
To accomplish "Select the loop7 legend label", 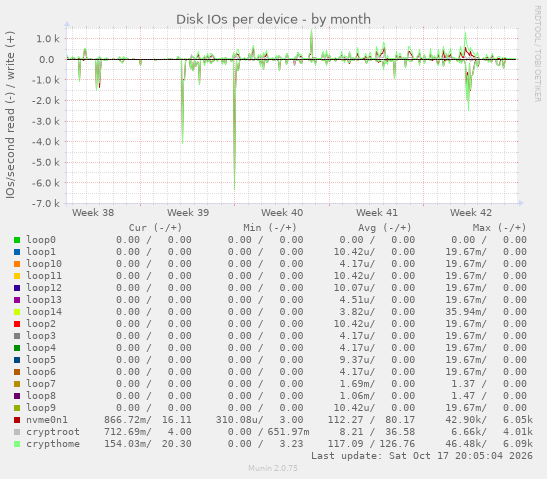I will click(41, 384).
